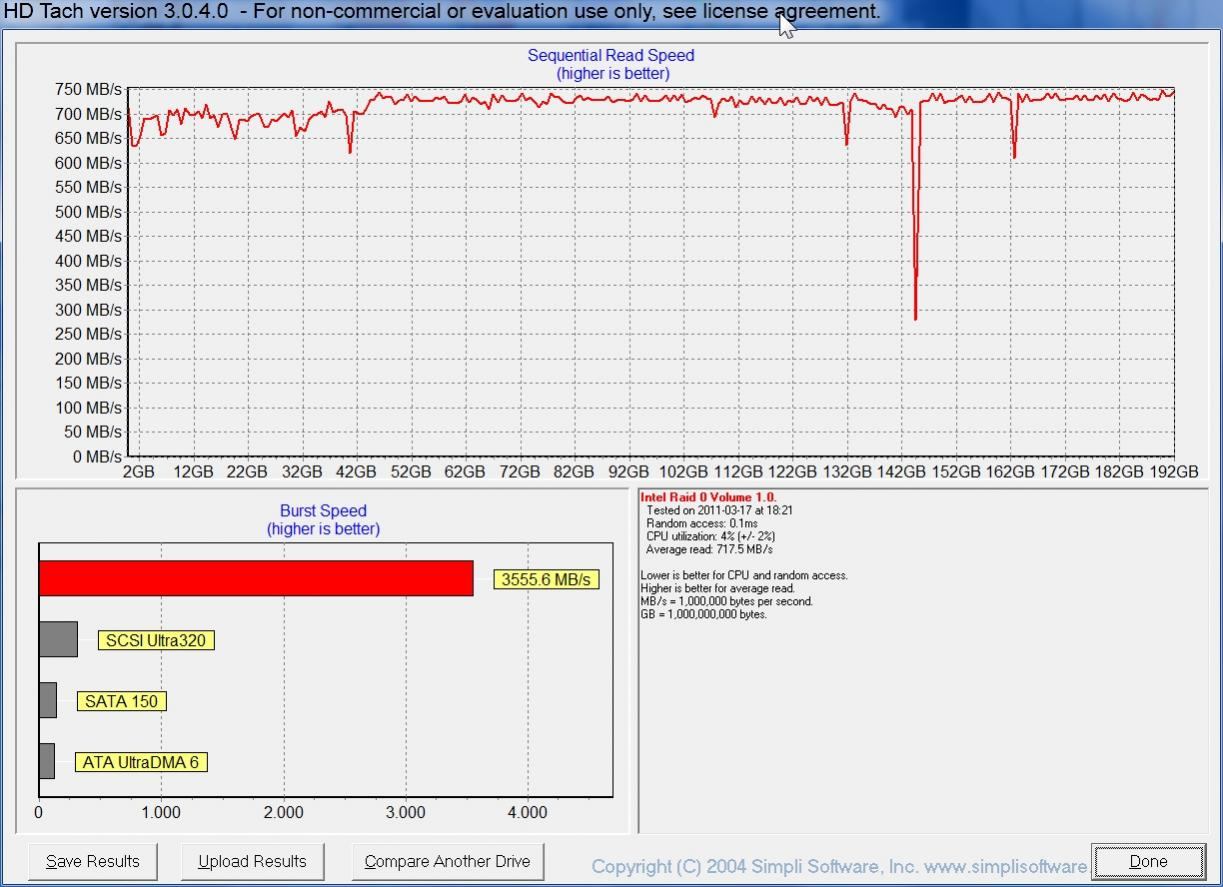Click the 'Tested on 2011-03-17 at 18:21' line
The height and width of the screenshot is (887, 1223).
(x=719, y=510)
